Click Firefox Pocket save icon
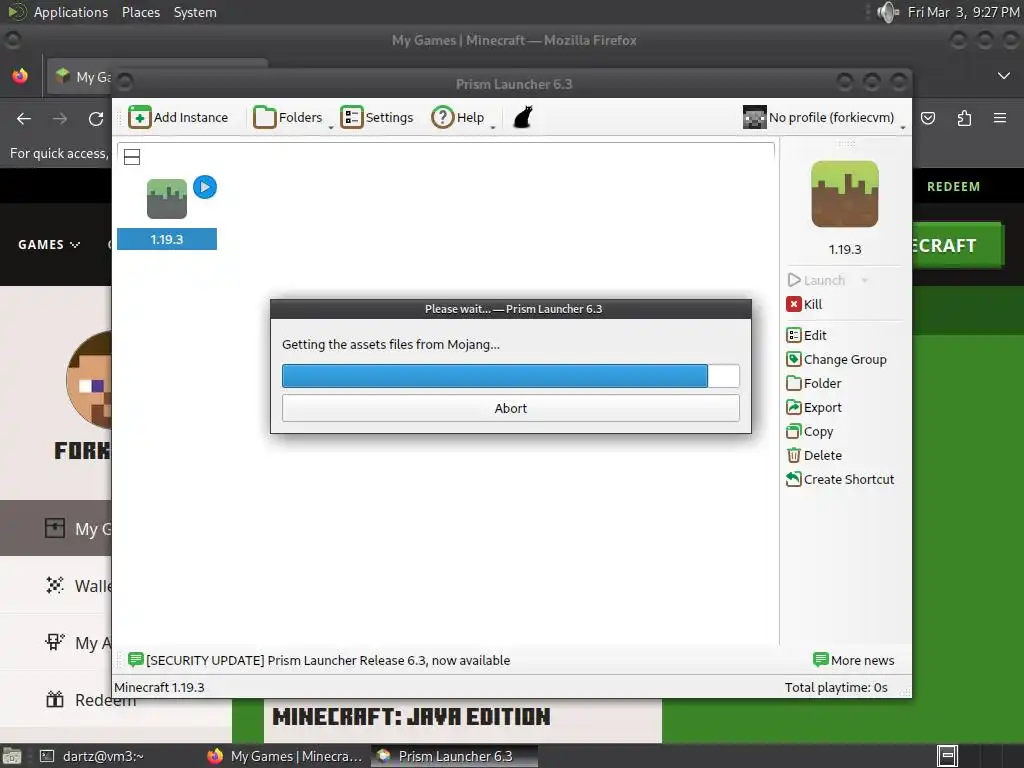The height and width of the screenshot is (768, 1024). click(x=928, y=118)
